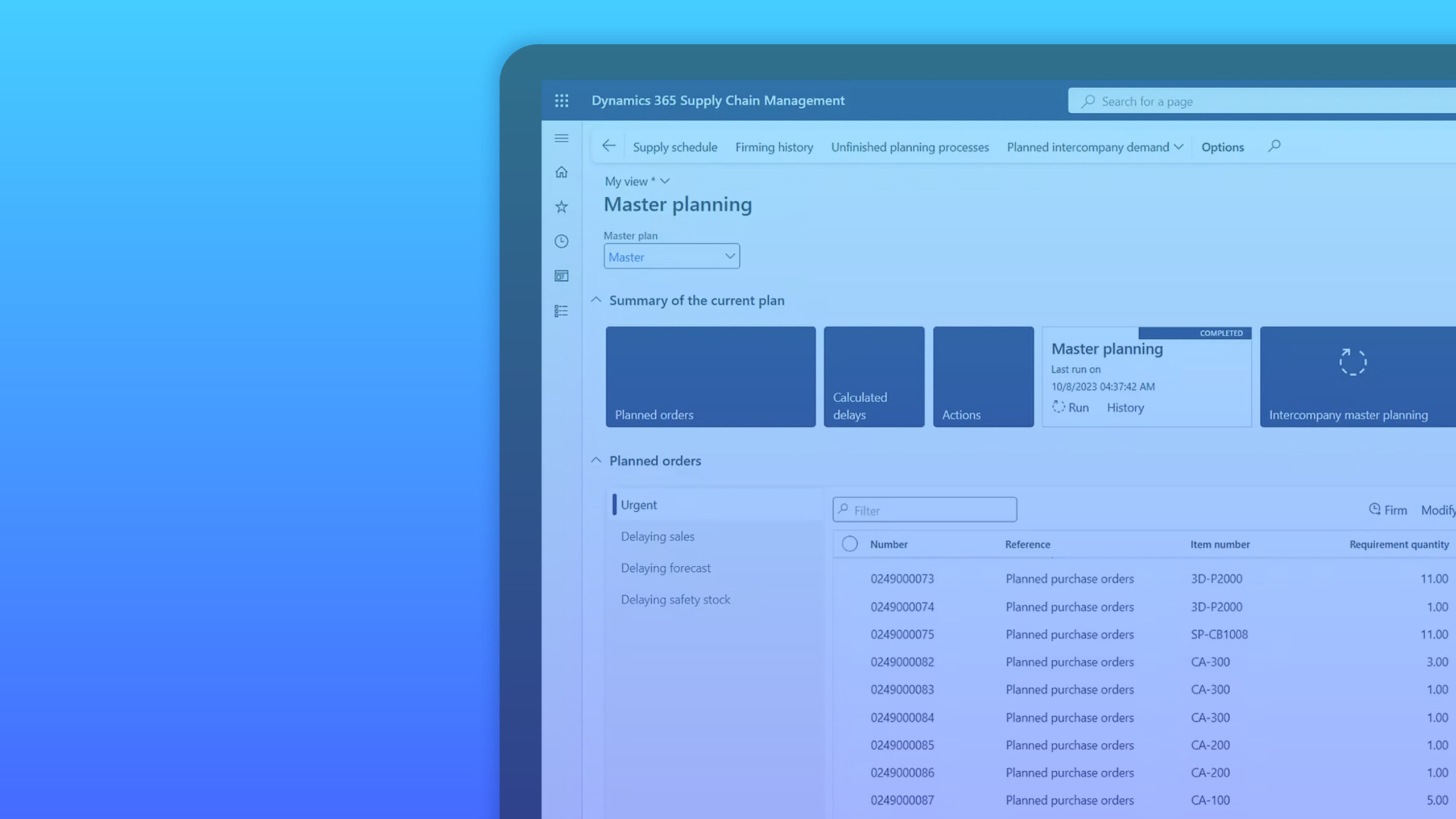Open the Calculated delays tile
1456x819 pixels.
click(874, 377)
